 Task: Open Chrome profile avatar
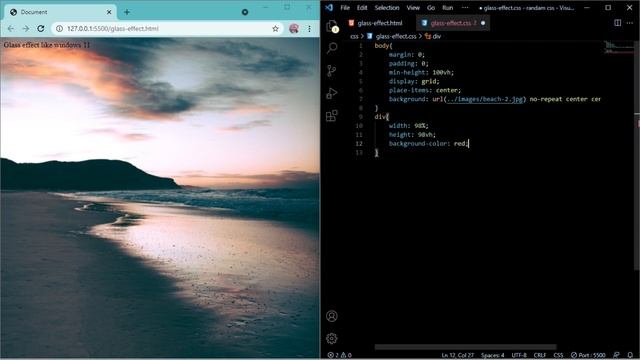coord(294,29)
